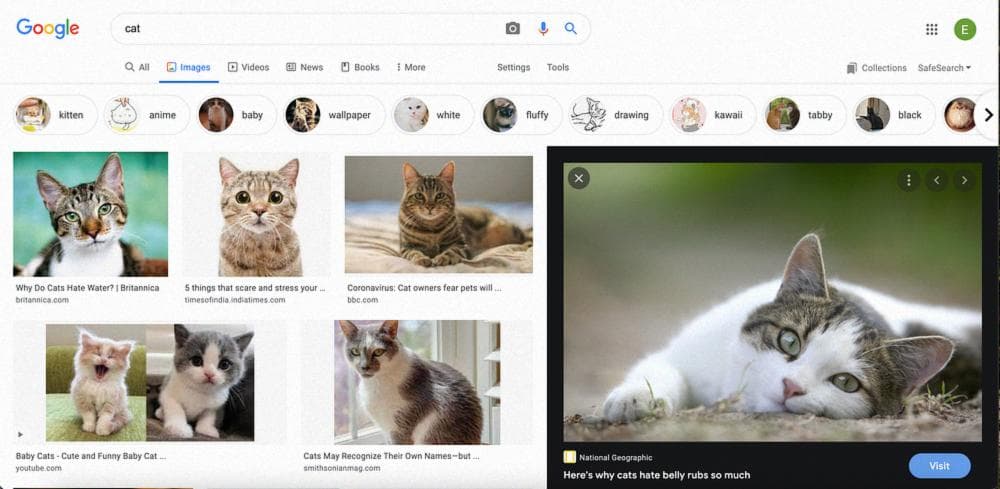The height and width of the screenshot is (489, 1000).
Task: Go to next image in preview
Action: tap(964, 181)
